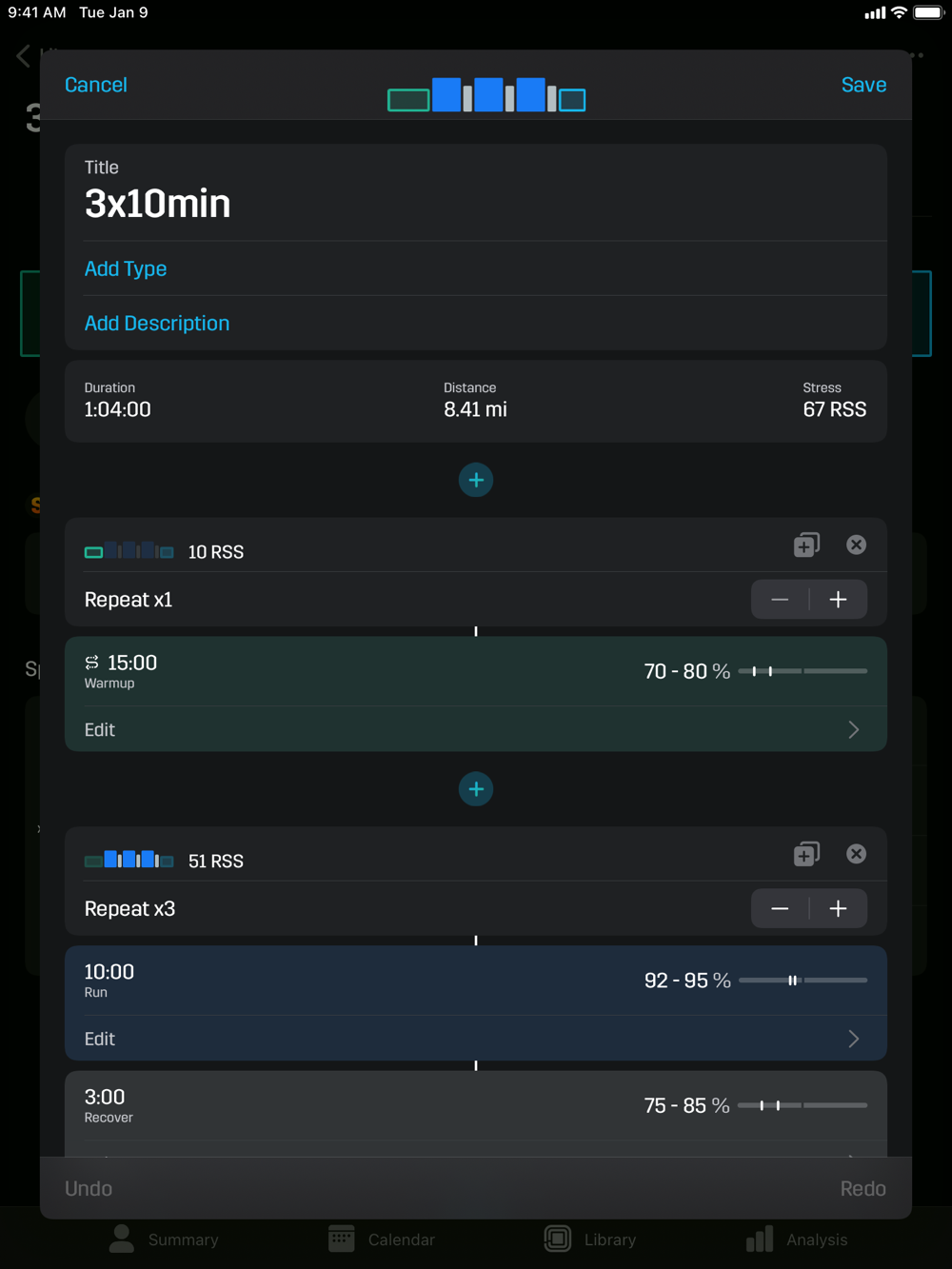Tap the add-step plus icon above the Warmup block
Image resolution: width=952 pixels, height=1269 pixels.
point(476,480)
